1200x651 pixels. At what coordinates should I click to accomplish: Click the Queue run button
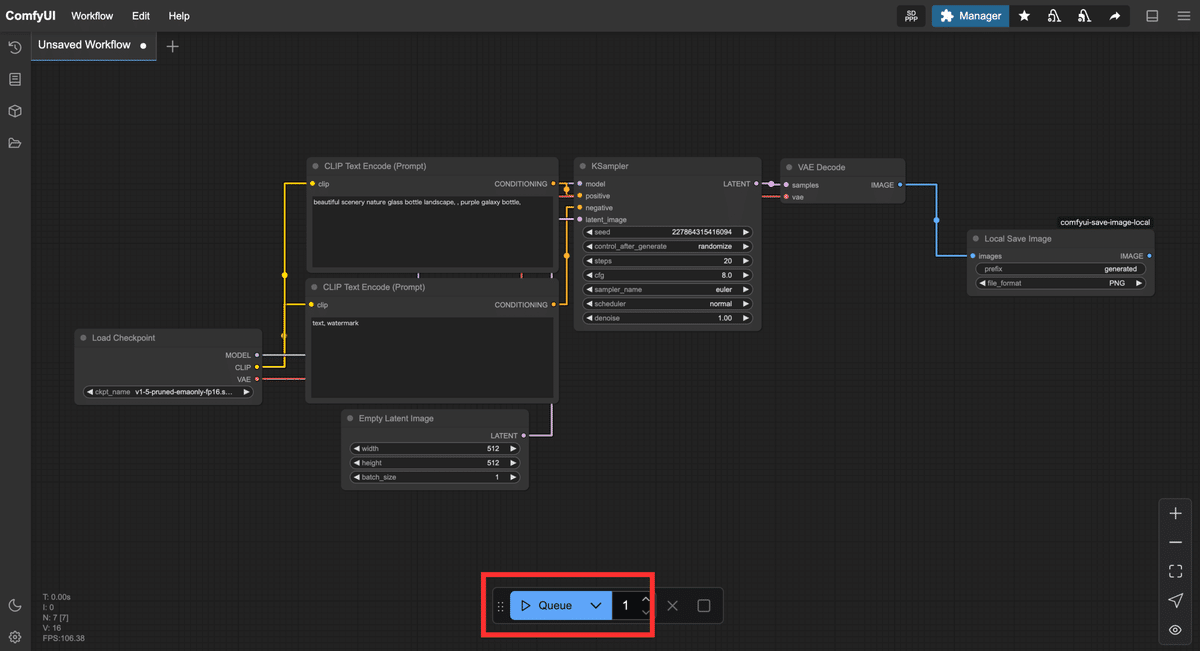[x=547, y=605]
